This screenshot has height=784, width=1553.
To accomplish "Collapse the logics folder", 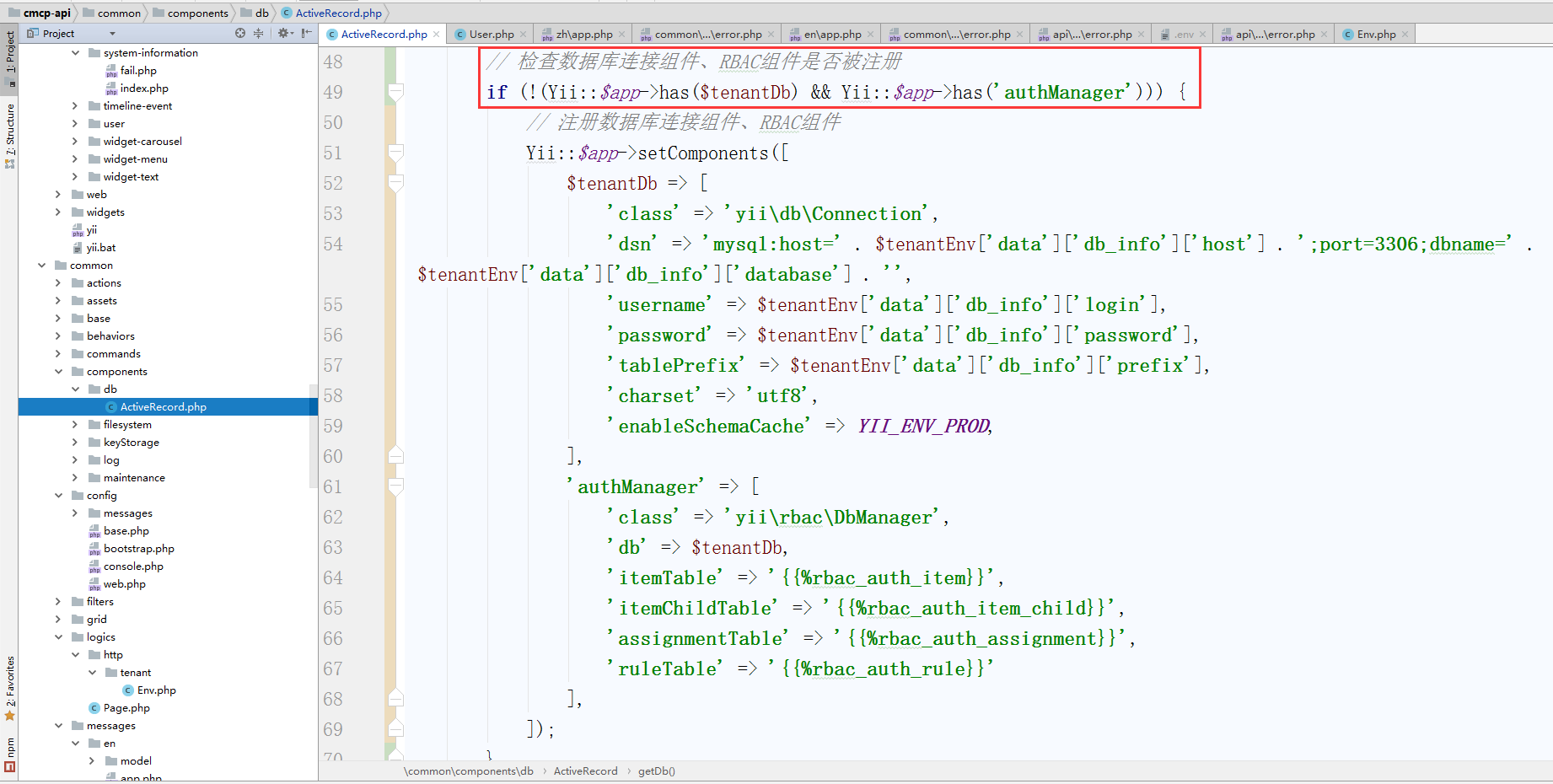I will [x=58, y=637].
